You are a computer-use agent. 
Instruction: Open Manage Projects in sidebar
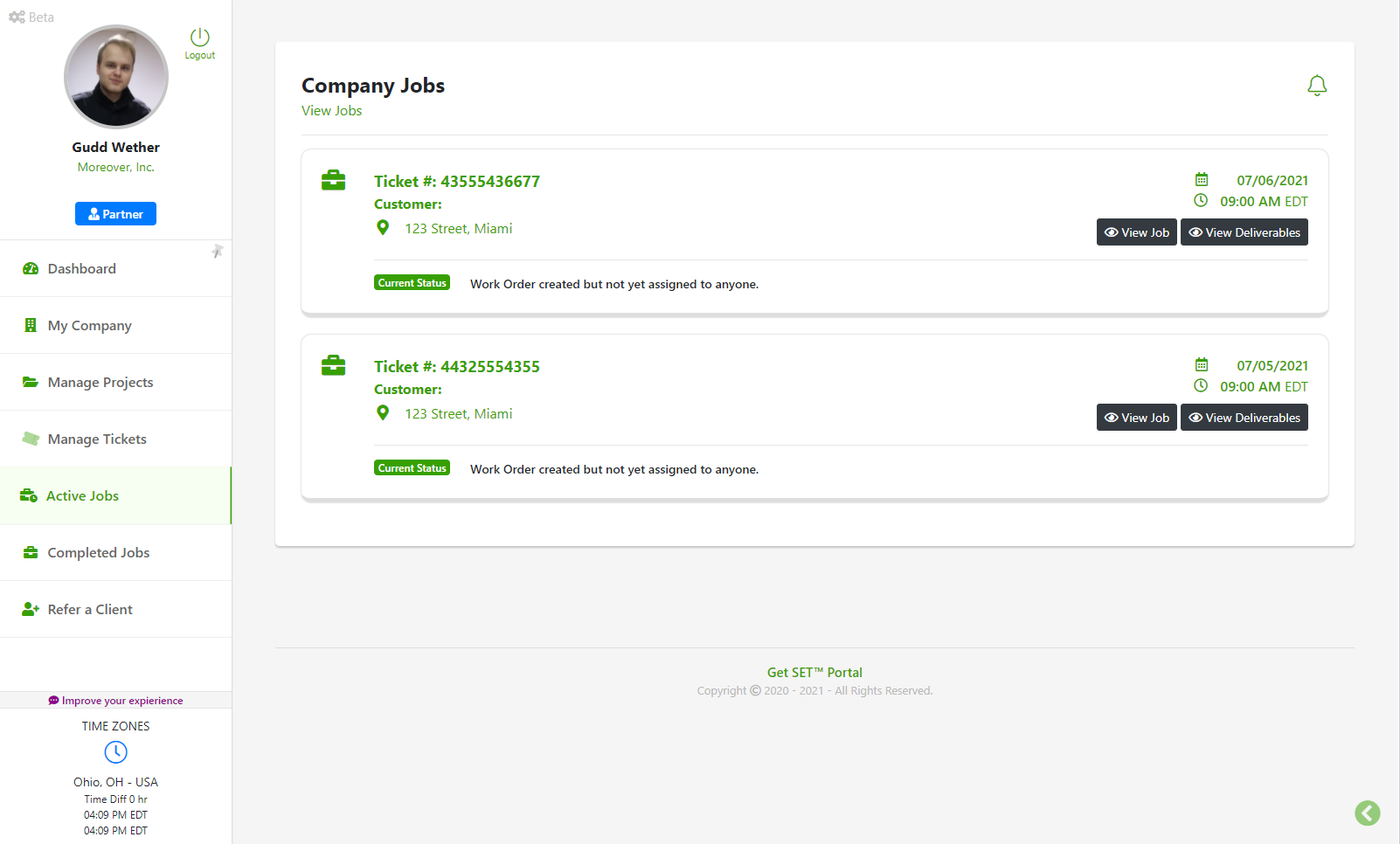(100, 383)
